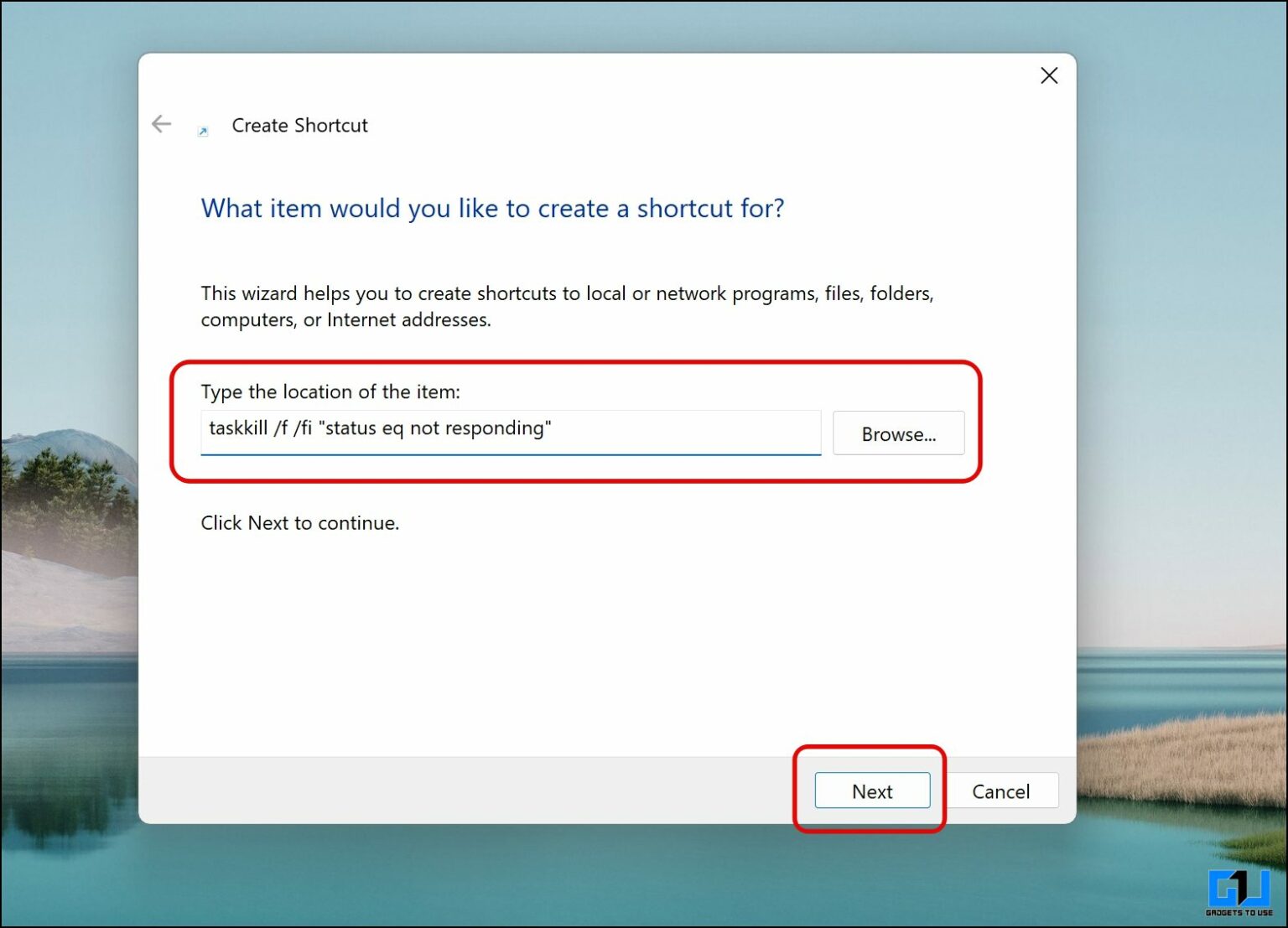This screenshot has height=928, width=1288.
Task: Click the Create Shortcut icon beside the title
Action: click(x=201, y=132)
